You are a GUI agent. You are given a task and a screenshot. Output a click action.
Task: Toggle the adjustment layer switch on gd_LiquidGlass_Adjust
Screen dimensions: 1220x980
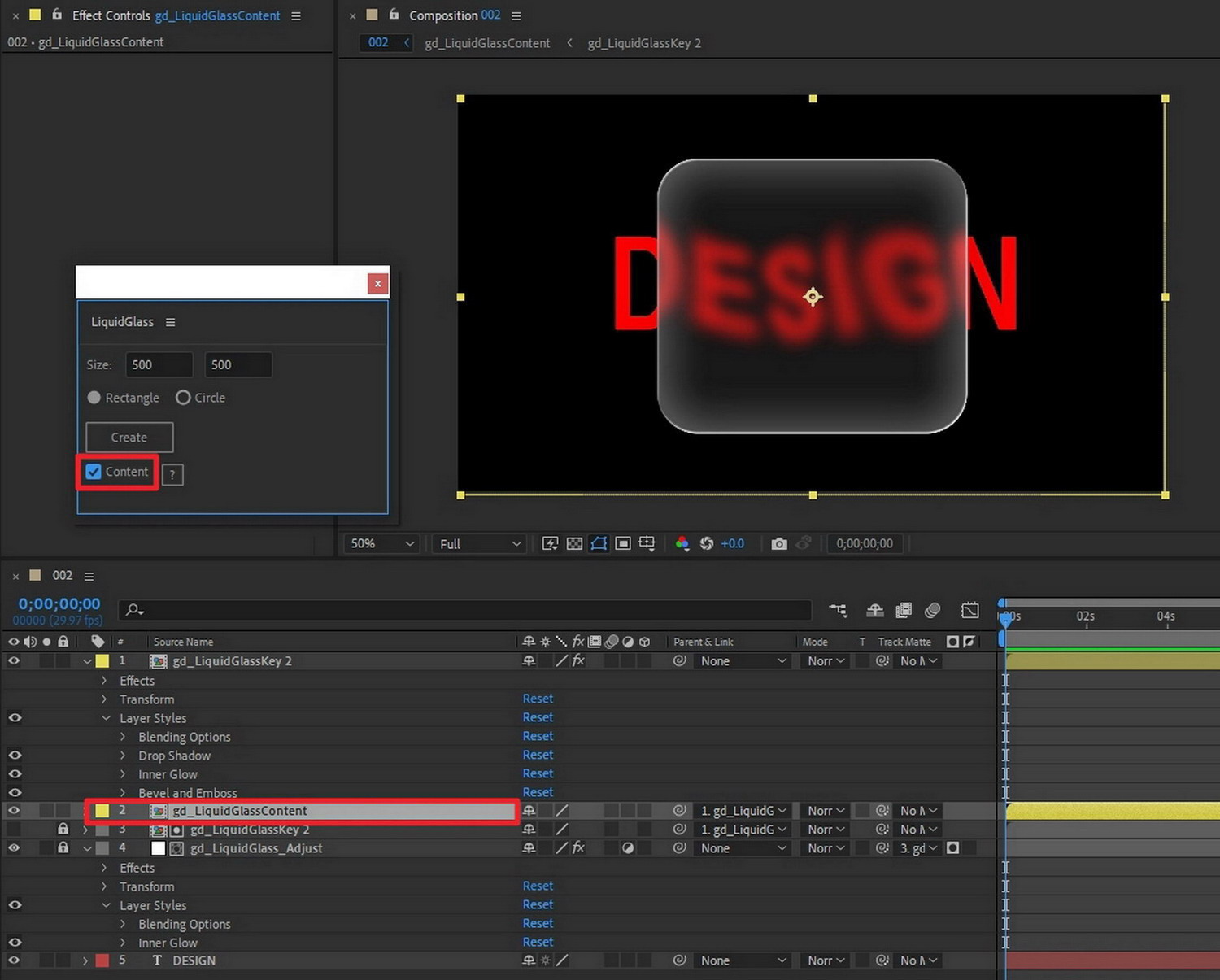point(628,848)
